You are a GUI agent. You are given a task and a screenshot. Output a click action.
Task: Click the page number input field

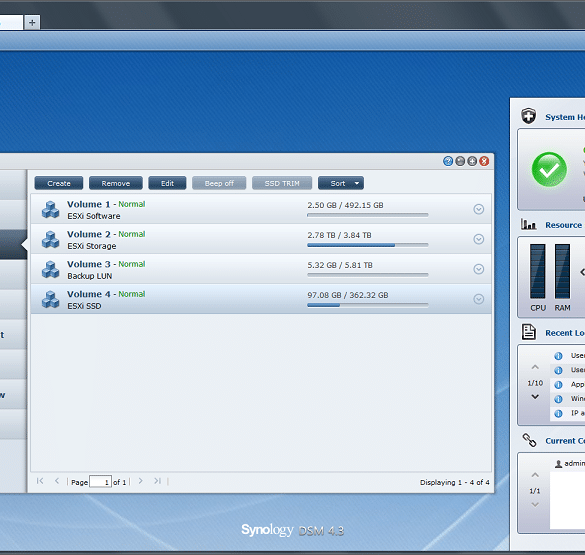click(x=100, y=482)
